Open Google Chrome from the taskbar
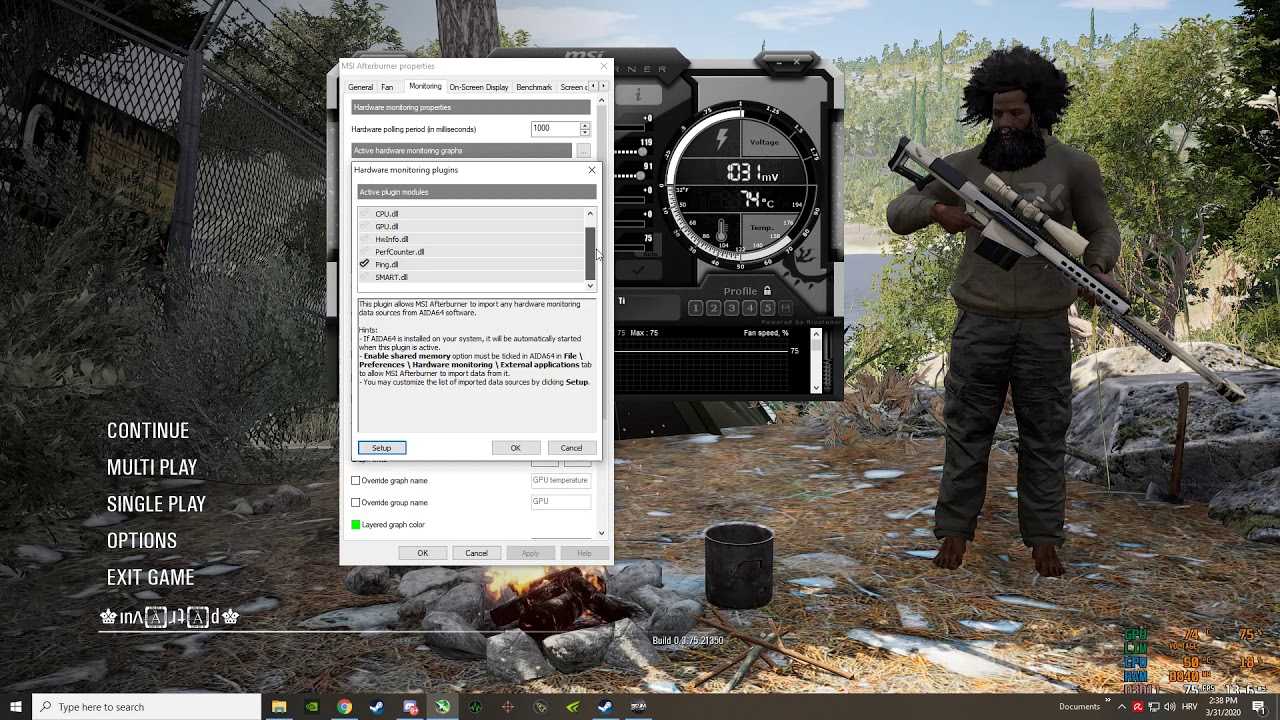1280x720 pixels. (x=344, y=707)
